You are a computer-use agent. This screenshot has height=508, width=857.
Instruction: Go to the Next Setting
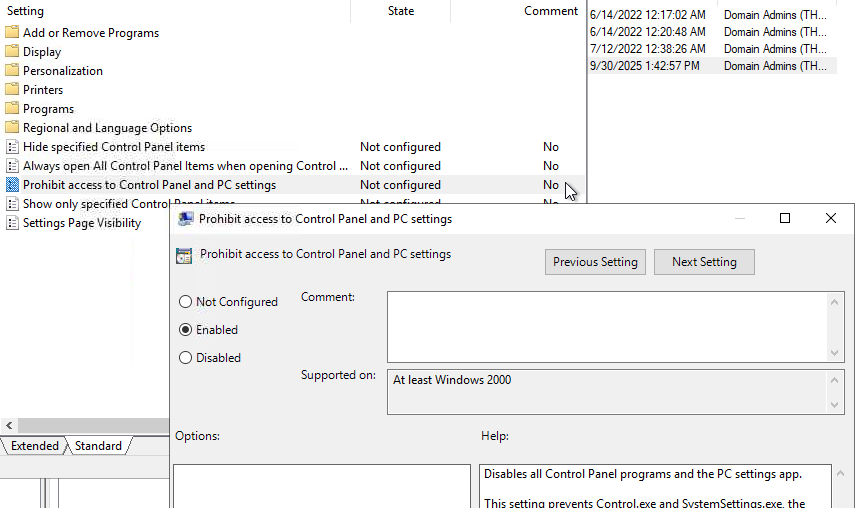tap(704, 262)
